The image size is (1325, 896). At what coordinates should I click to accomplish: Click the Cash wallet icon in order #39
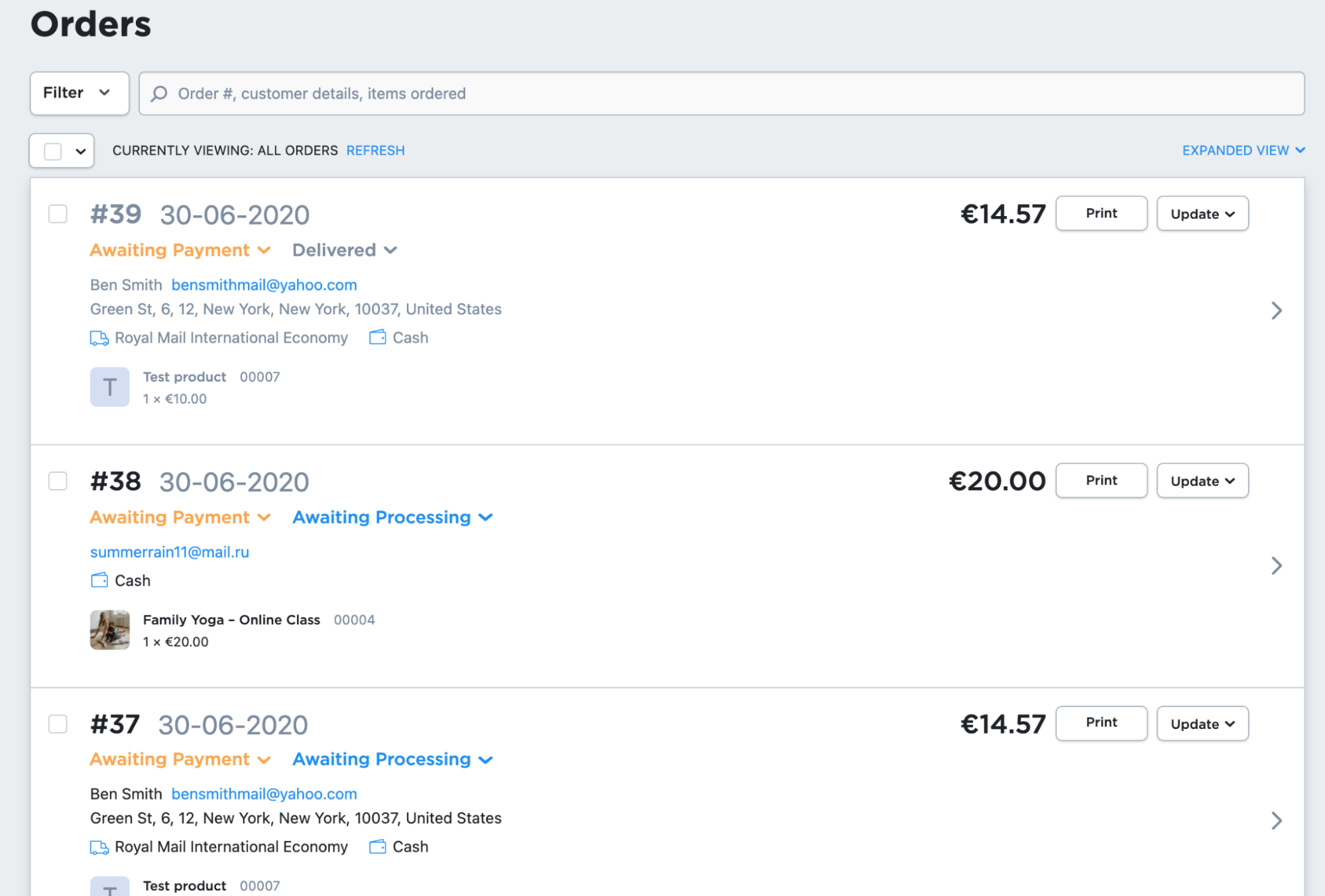(378, 337)
